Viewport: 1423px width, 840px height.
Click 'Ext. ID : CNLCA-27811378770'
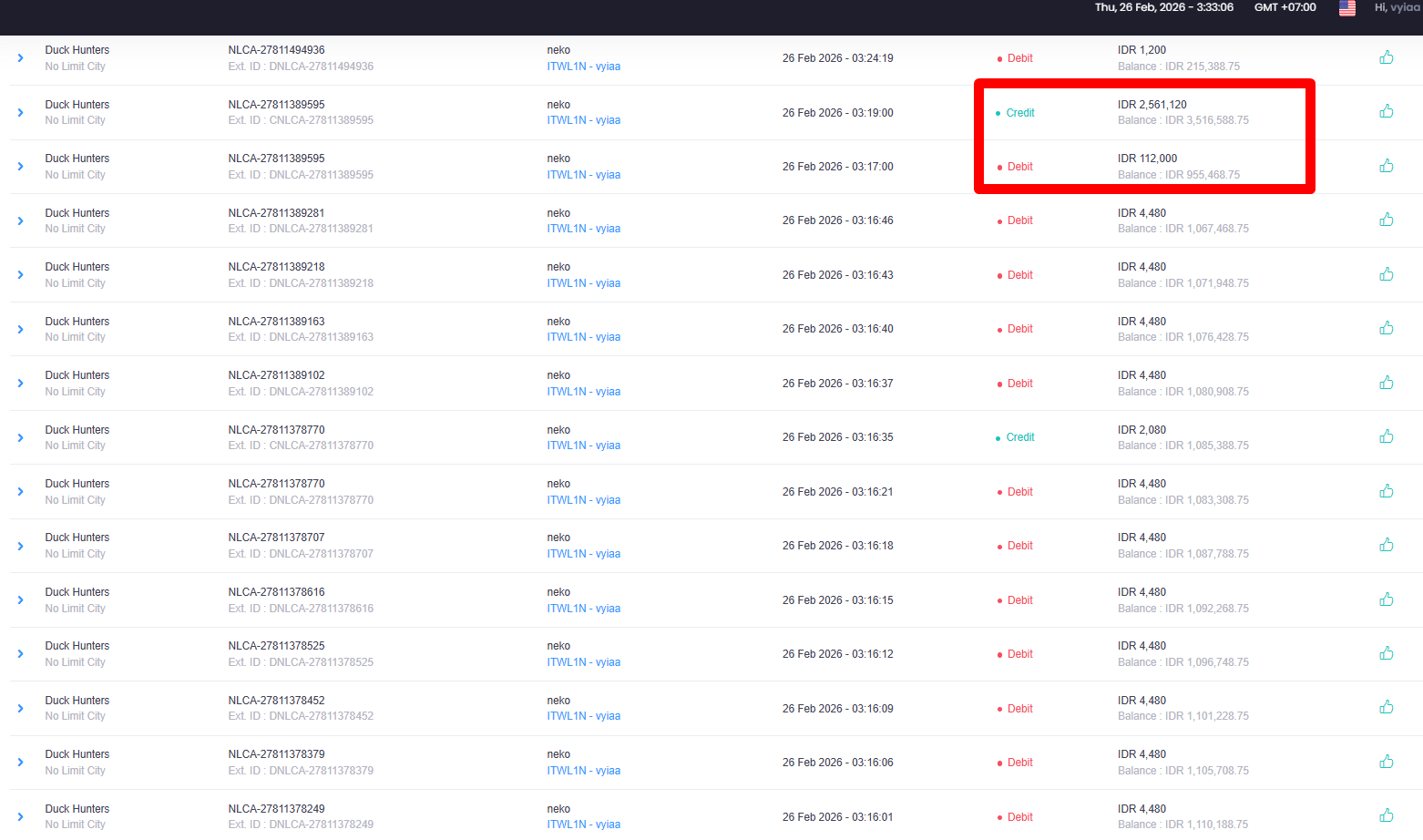pyautogui.click(x=301, y=446)
